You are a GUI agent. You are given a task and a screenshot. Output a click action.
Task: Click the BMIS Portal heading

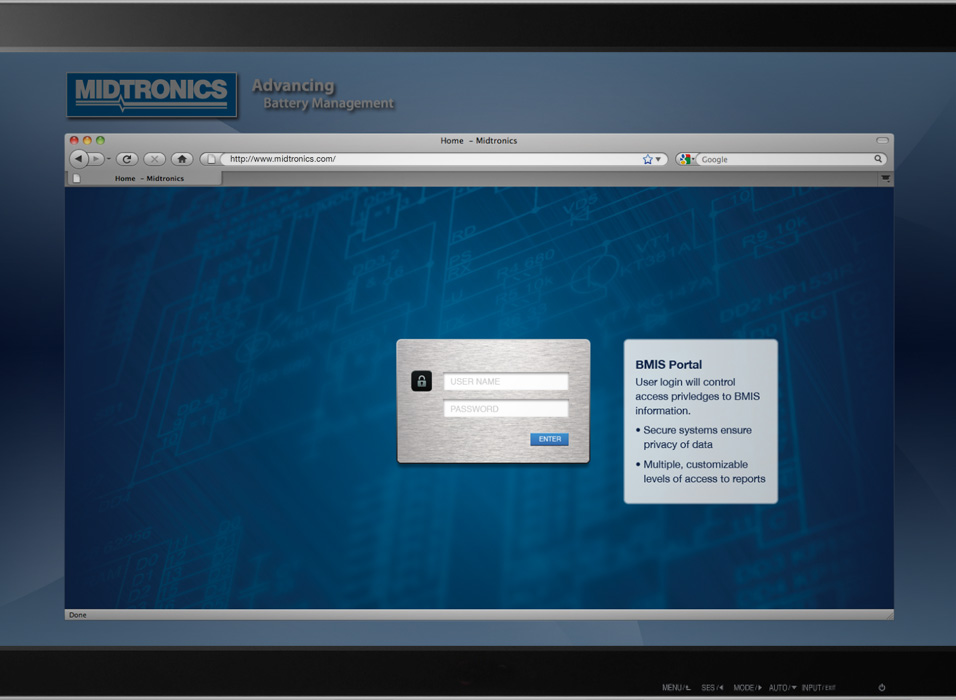(669, 365)
